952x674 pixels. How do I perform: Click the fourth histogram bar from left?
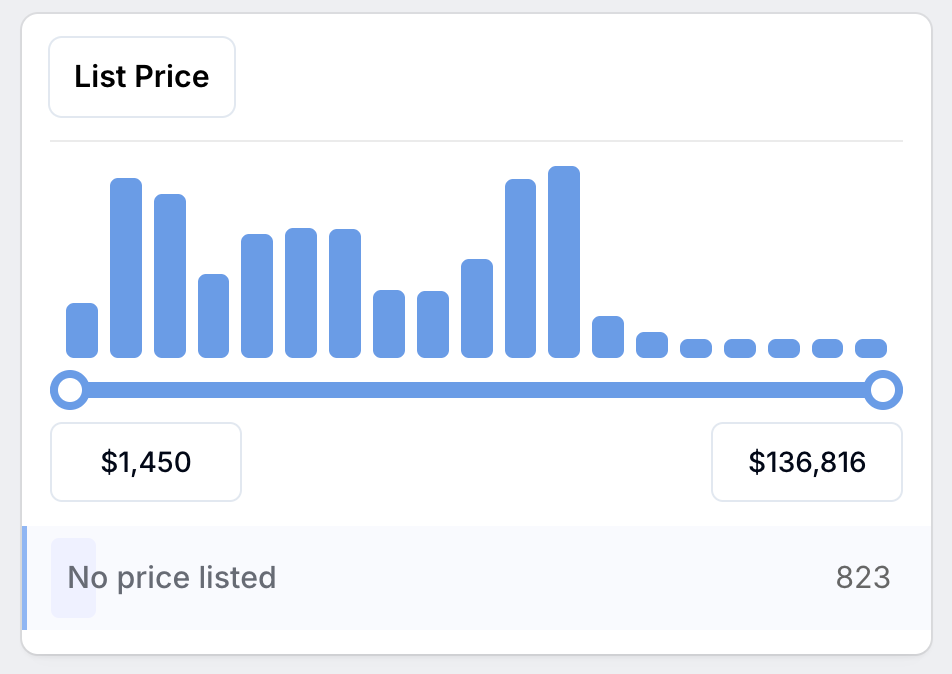click(x=214, y=316)
